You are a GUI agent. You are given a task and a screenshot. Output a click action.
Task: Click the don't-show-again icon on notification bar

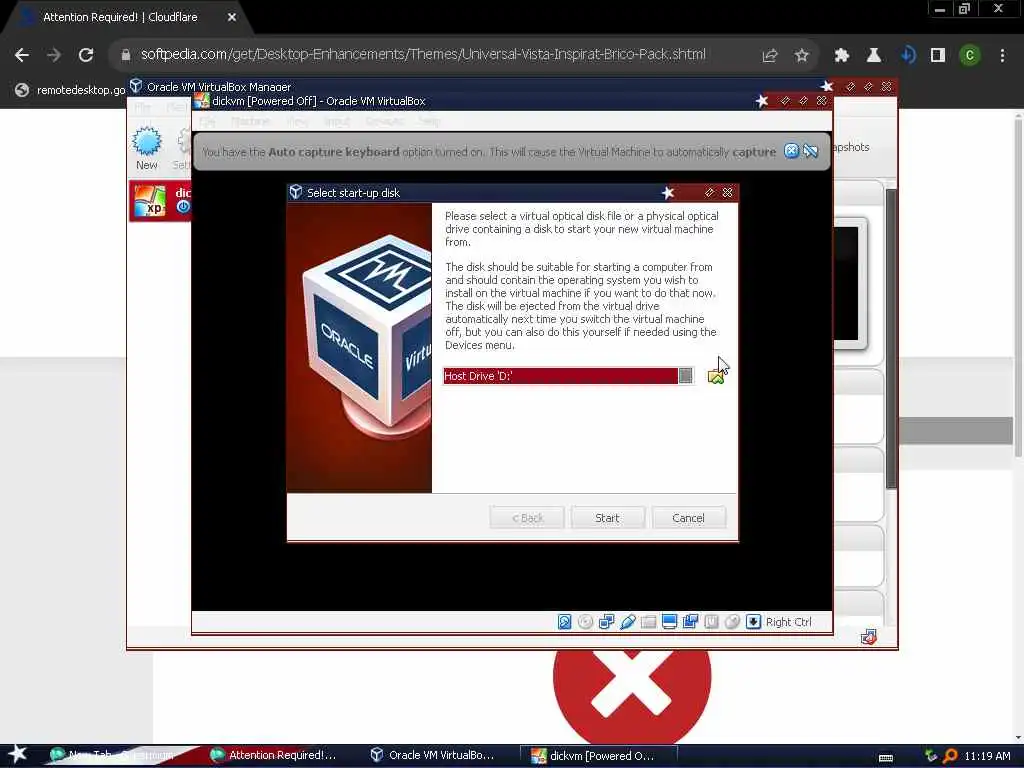[810, 152]
